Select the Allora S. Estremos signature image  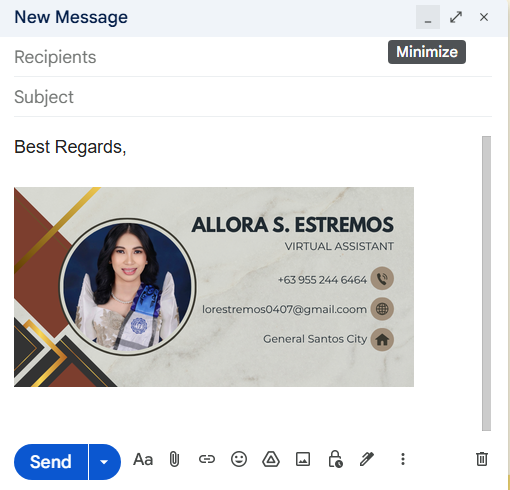[x=214, y=287]
